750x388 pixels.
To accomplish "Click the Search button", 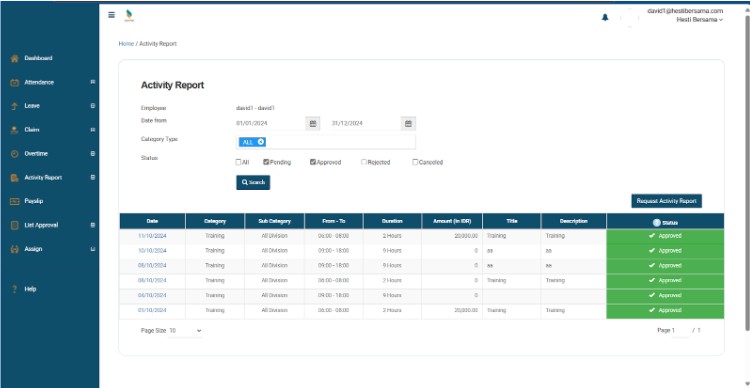I will point(253,182).
